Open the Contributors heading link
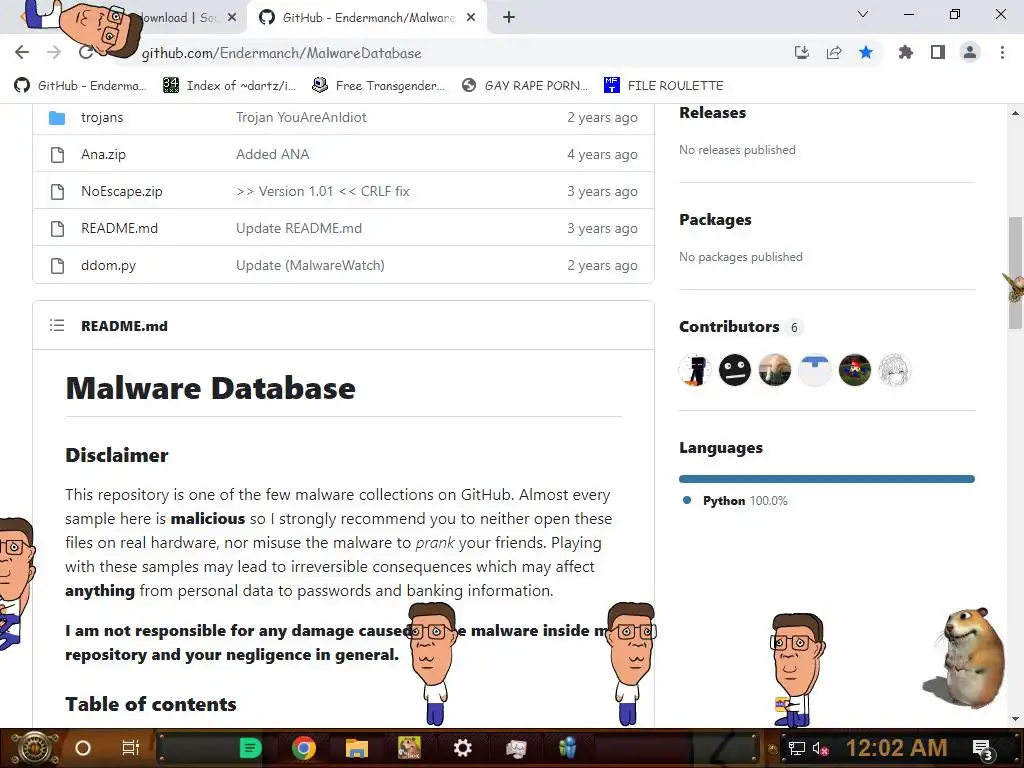 [729, 327]
